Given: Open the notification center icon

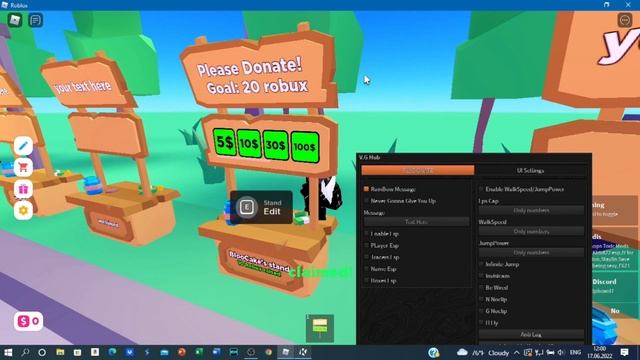Looking at the screenshot, I should (x=624, y=352).
